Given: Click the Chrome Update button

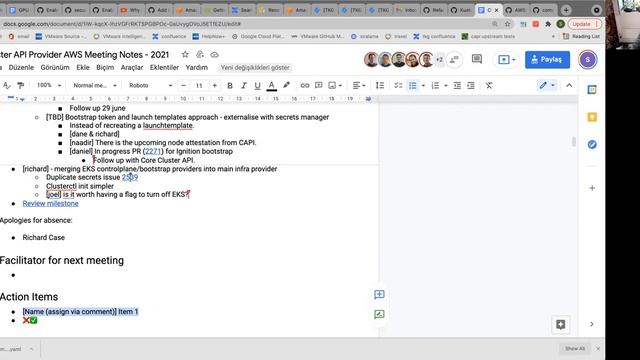Looking at the screenshot, I should click(584, 24).
